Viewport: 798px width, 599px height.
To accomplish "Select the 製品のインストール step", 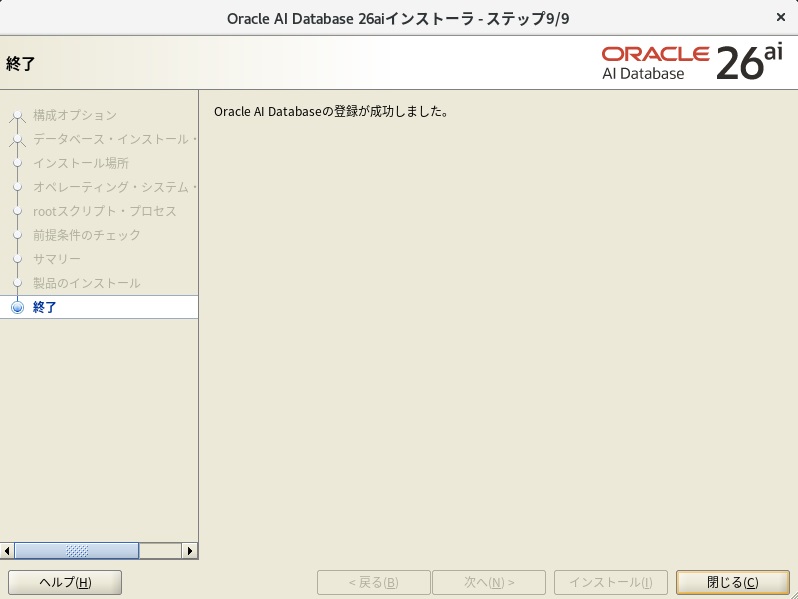I will tap(87, 283).
